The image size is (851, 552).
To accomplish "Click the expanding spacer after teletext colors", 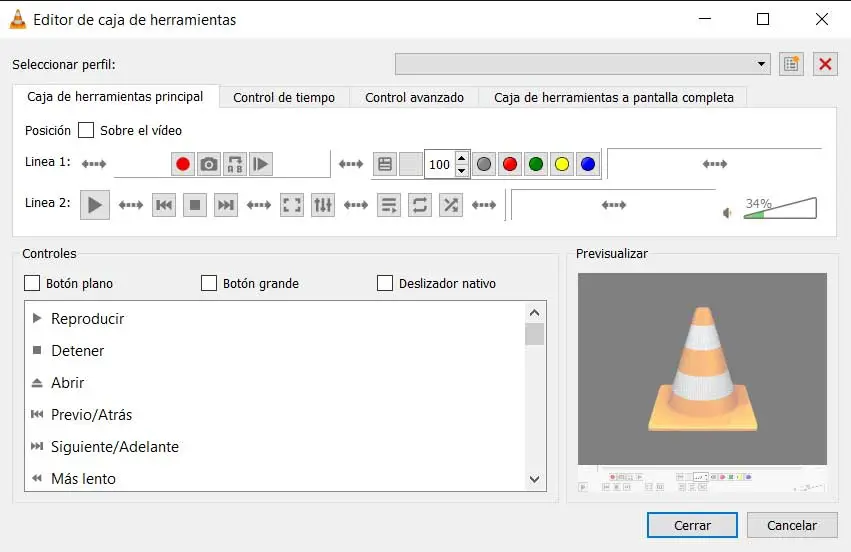I will pos(715,163).
